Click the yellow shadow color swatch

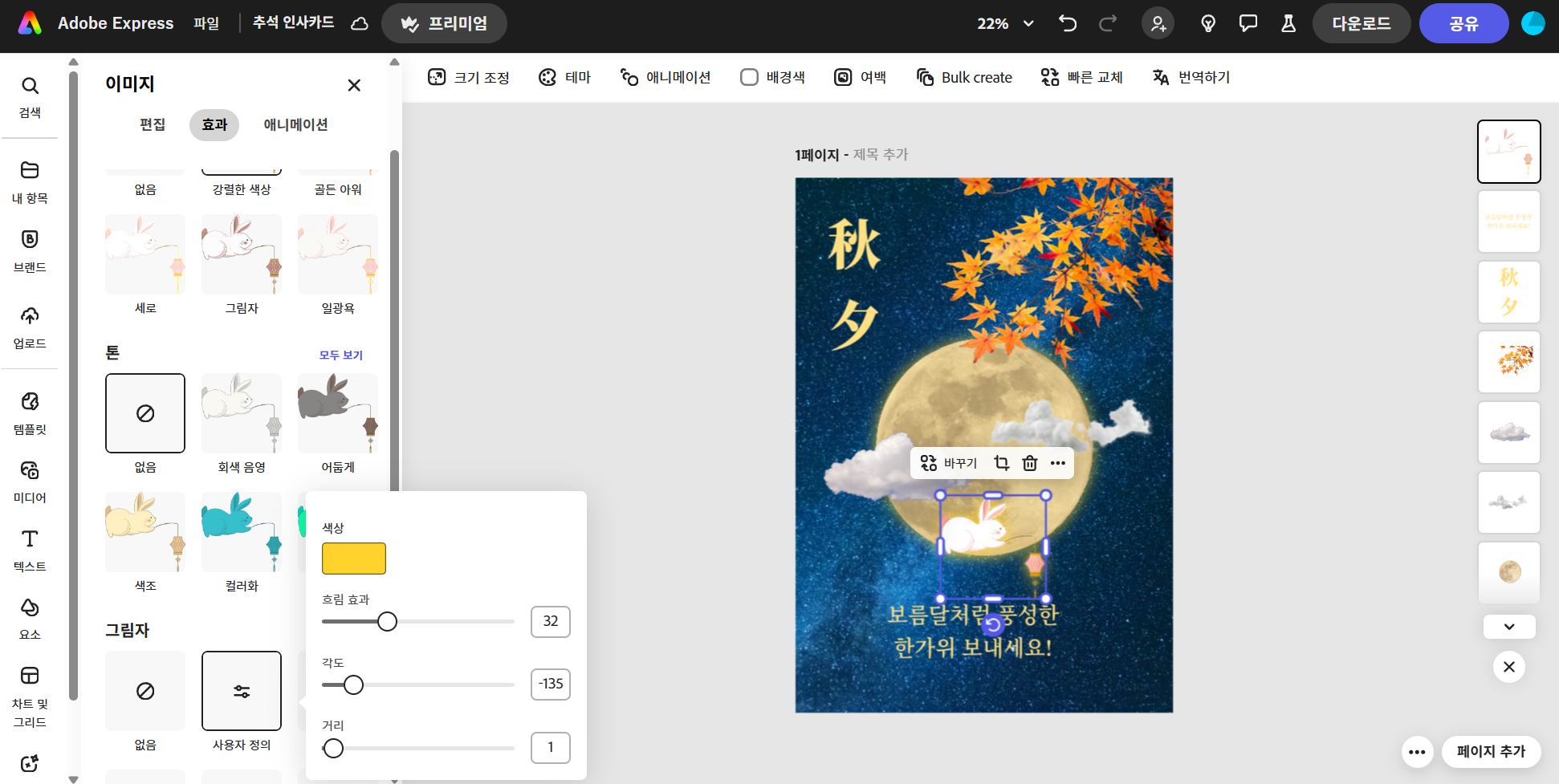click(354, 559)
